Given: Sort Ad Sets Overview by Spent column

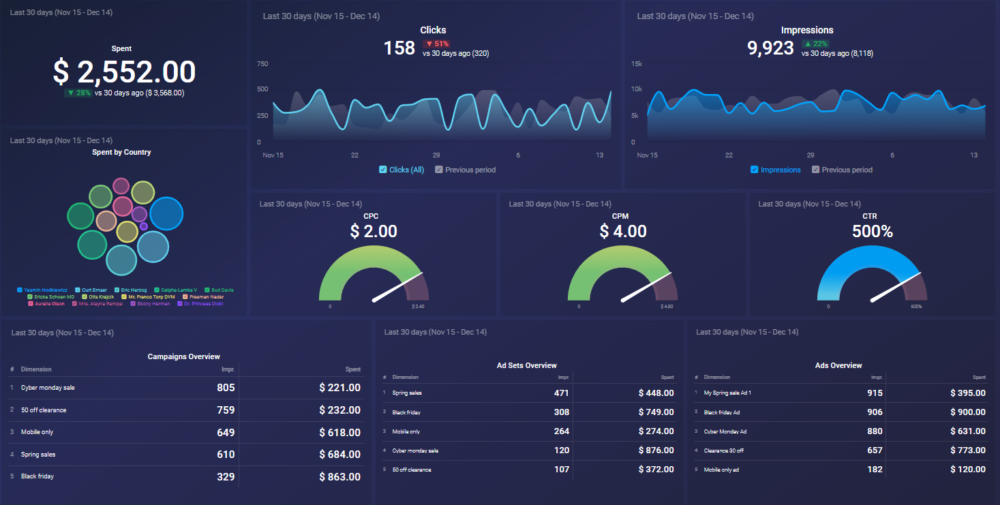Looking at the screenshot, I should coord(667,377).
